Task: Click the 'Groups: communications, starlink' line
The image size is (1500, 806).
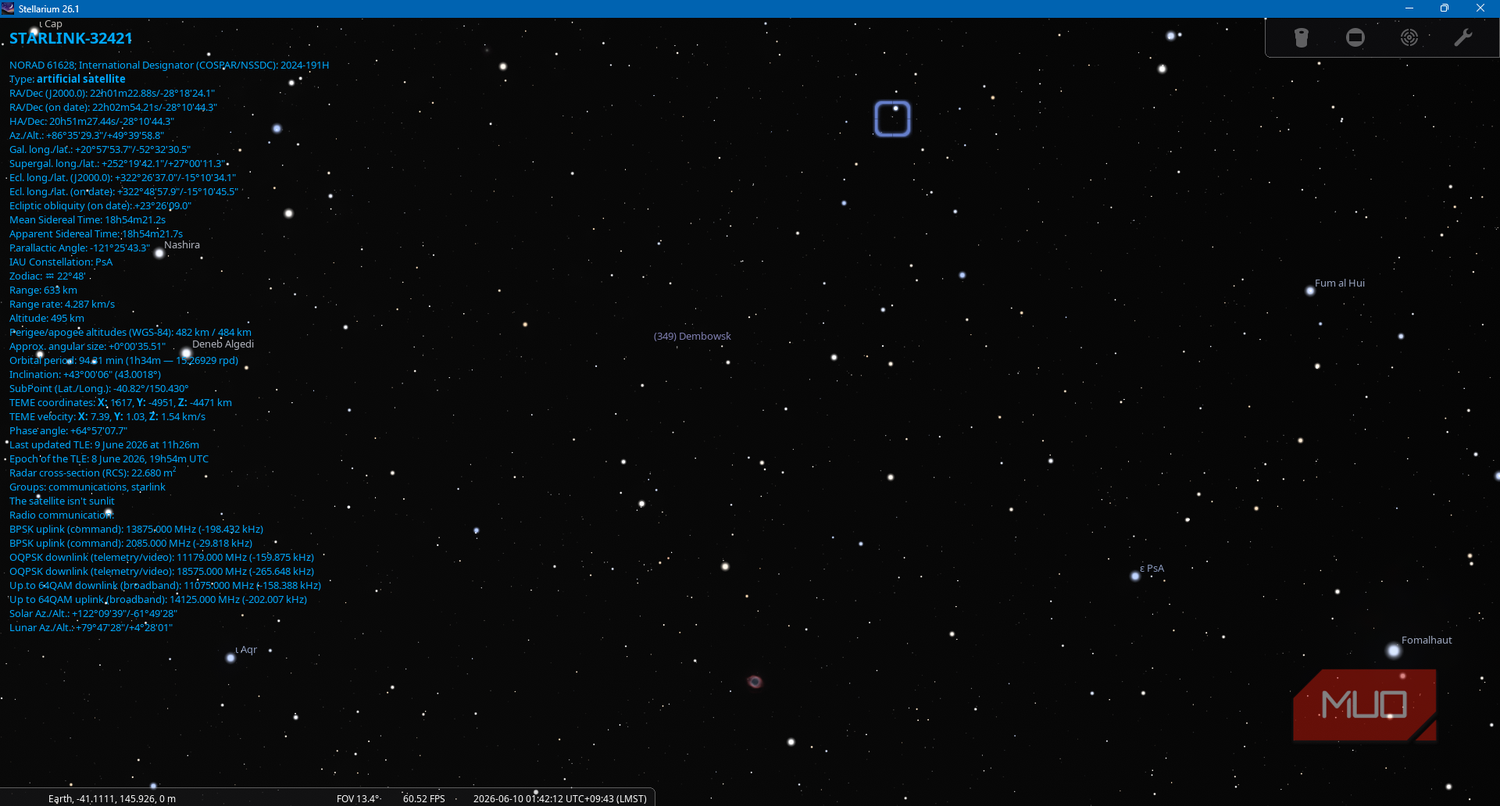Action: click(x=87, y=487)
